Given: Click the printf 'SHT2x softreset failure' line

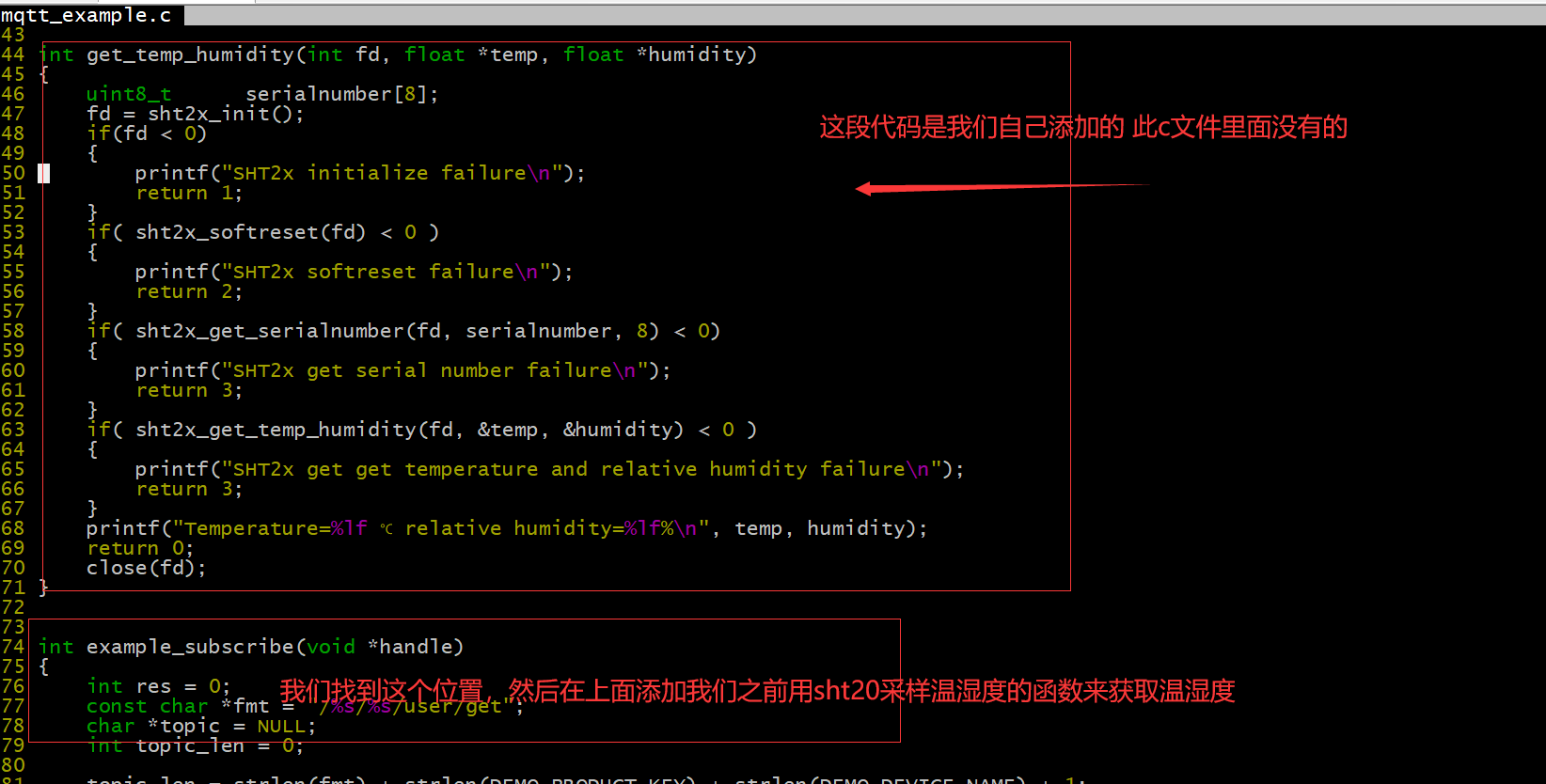Looking at the screenshot, I should click(354, 272).
